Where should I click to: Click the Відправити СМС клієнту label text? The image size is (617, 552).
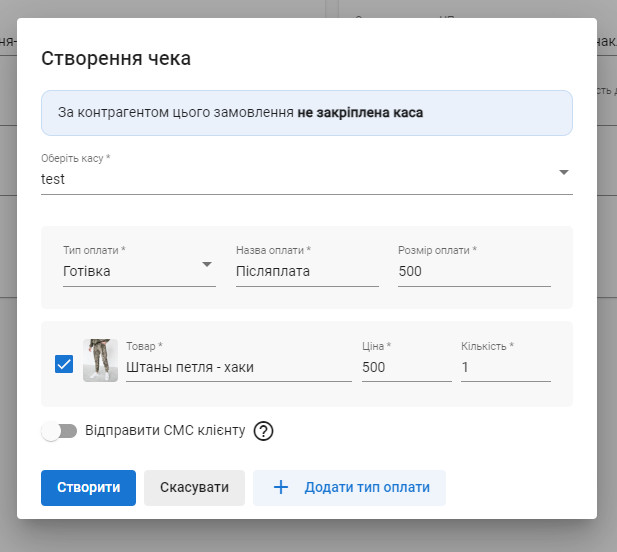pos(165,431)
